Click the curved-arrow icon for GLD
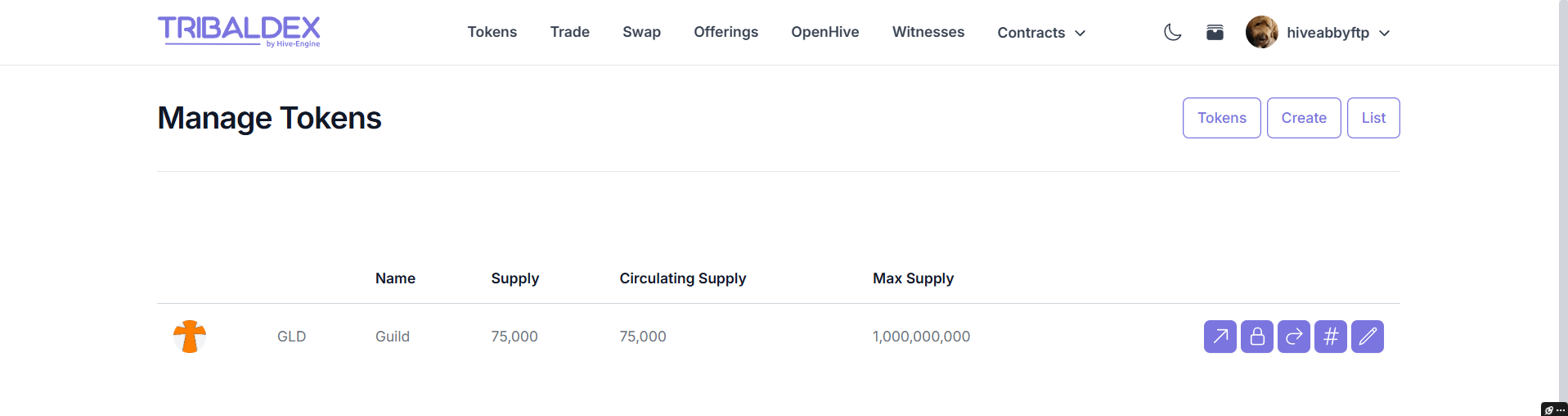The image size is (1568, 416). (x=1293, y=337)
